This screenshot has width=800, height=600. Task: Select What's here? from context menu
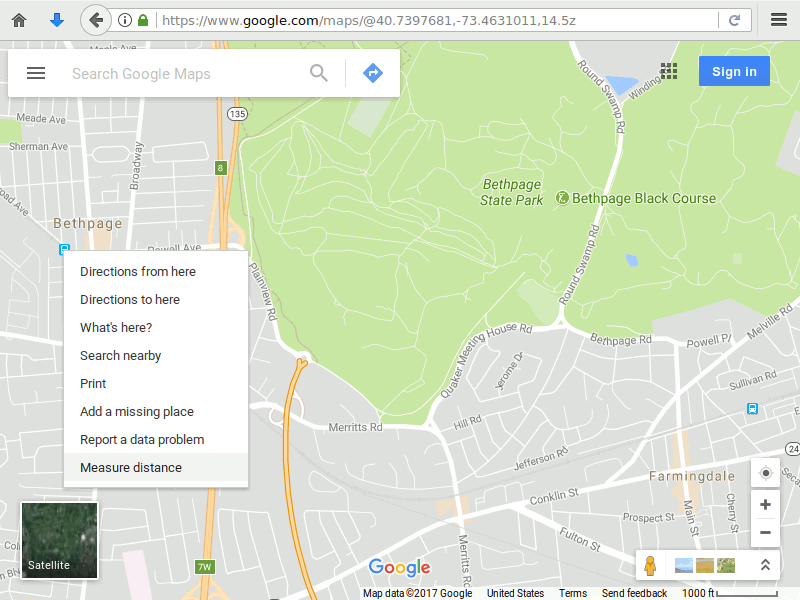pos(156,328)
